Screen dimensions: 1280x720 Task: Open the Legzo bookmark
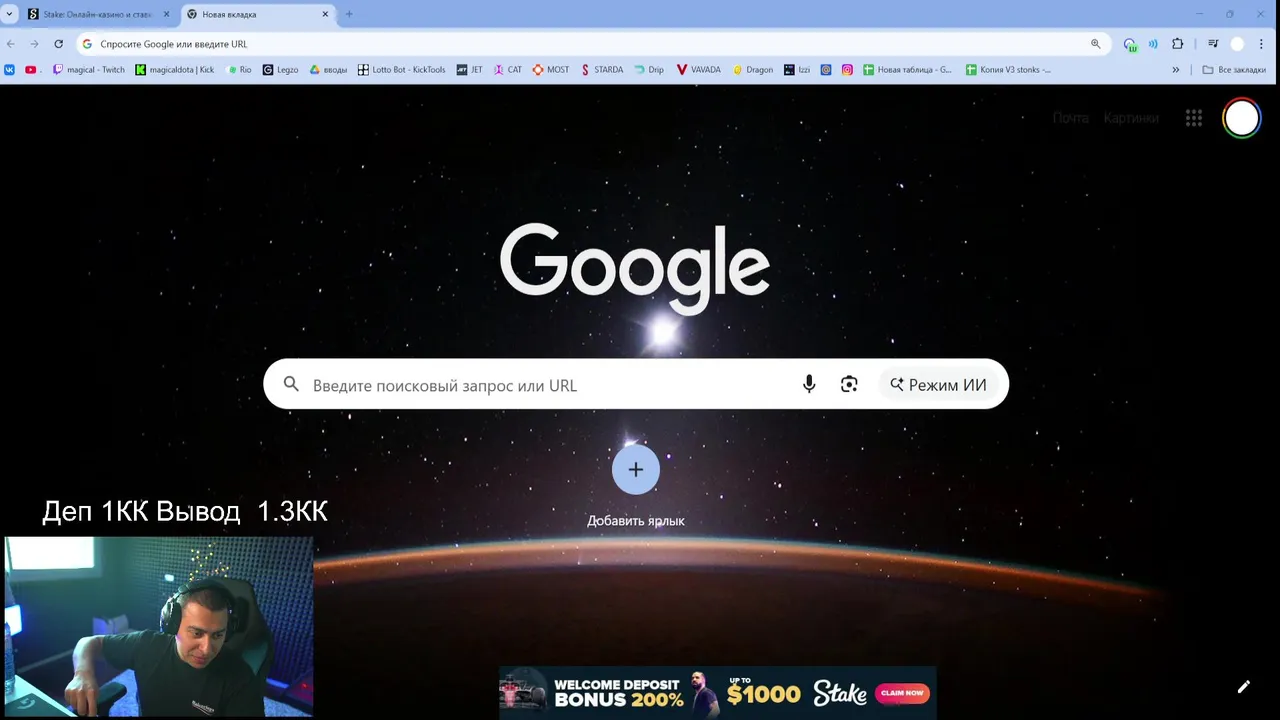click(281, 70)
